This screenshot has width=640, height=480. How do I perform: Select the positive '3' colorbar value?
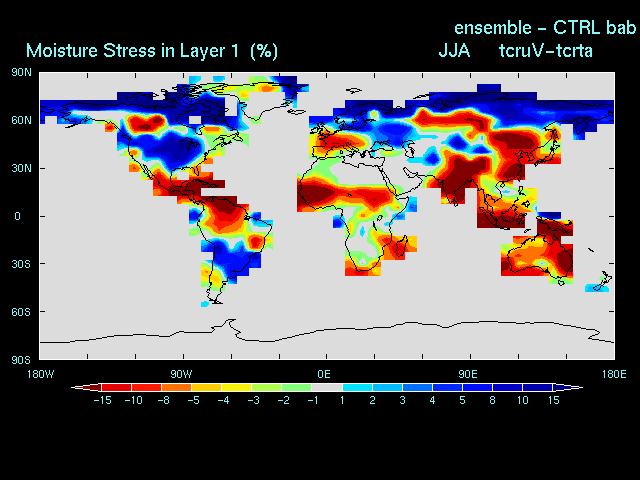click(x=402, y=400)
